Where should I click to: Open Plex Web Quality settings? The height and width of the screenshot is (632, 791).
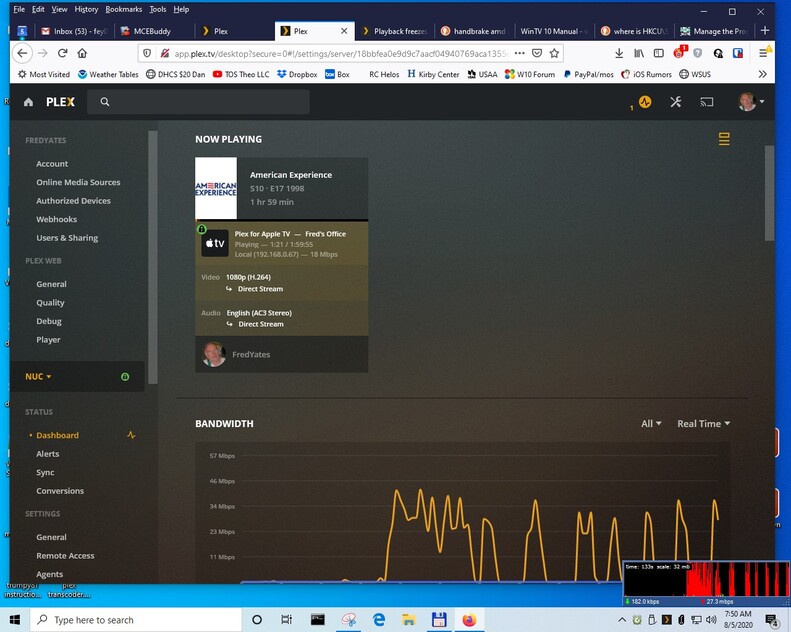pyautogui.click(x=50, y=303)
